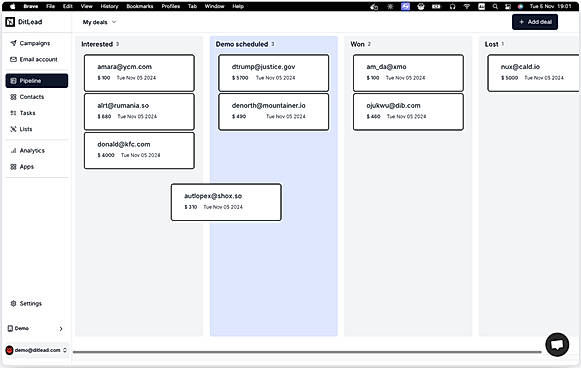Viewport: 581px width, 368px height.
Task: Click the Interested column header
Action: coord(97,44)
